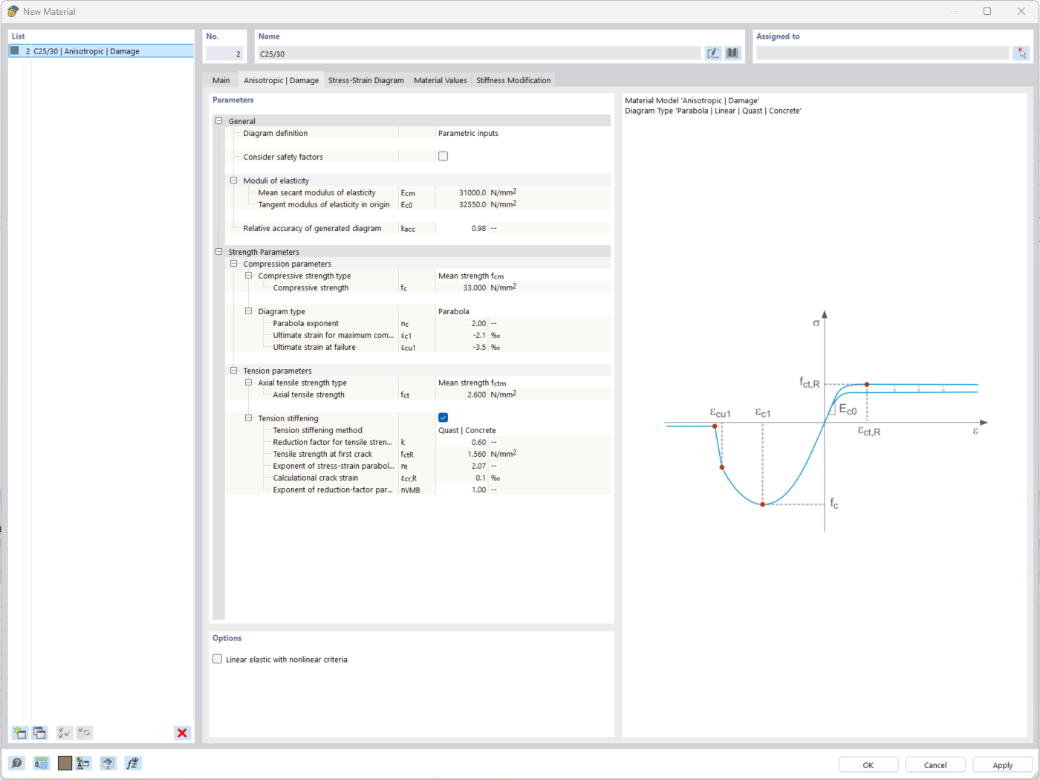This screenshot has width=1040, height=780.
Task: Click the view-in-model monitor icon
Action: [x=108, y=763]
